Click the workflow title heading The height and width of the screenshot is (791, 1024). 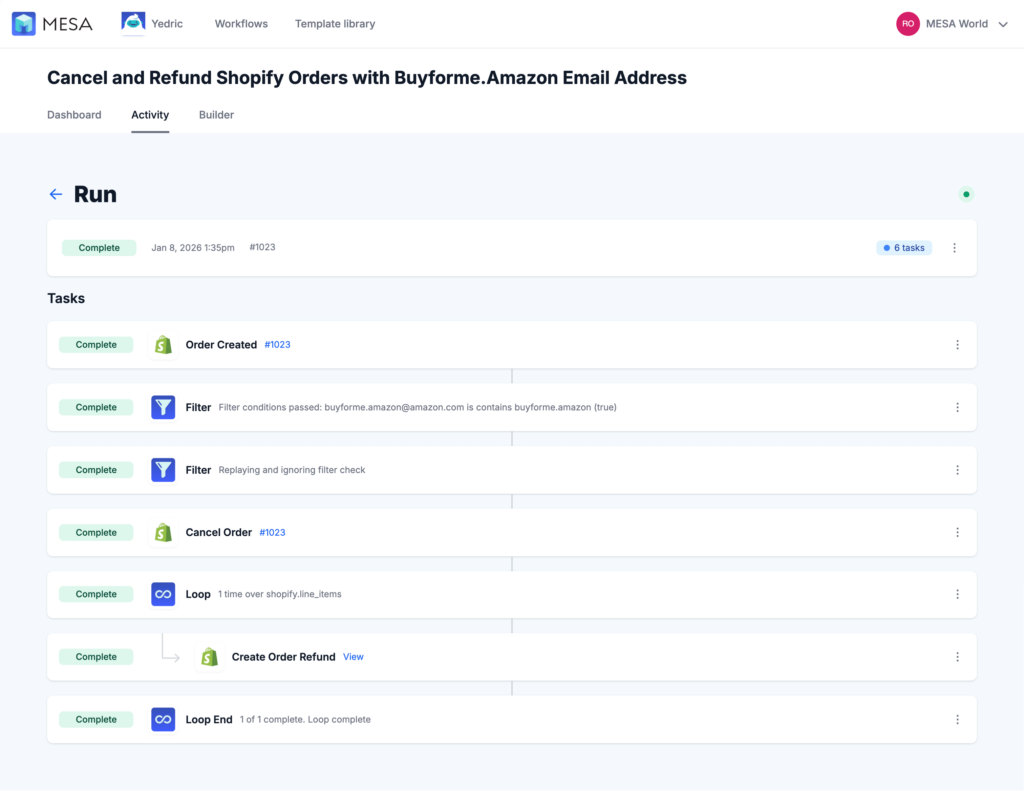(x=367, y=78)
